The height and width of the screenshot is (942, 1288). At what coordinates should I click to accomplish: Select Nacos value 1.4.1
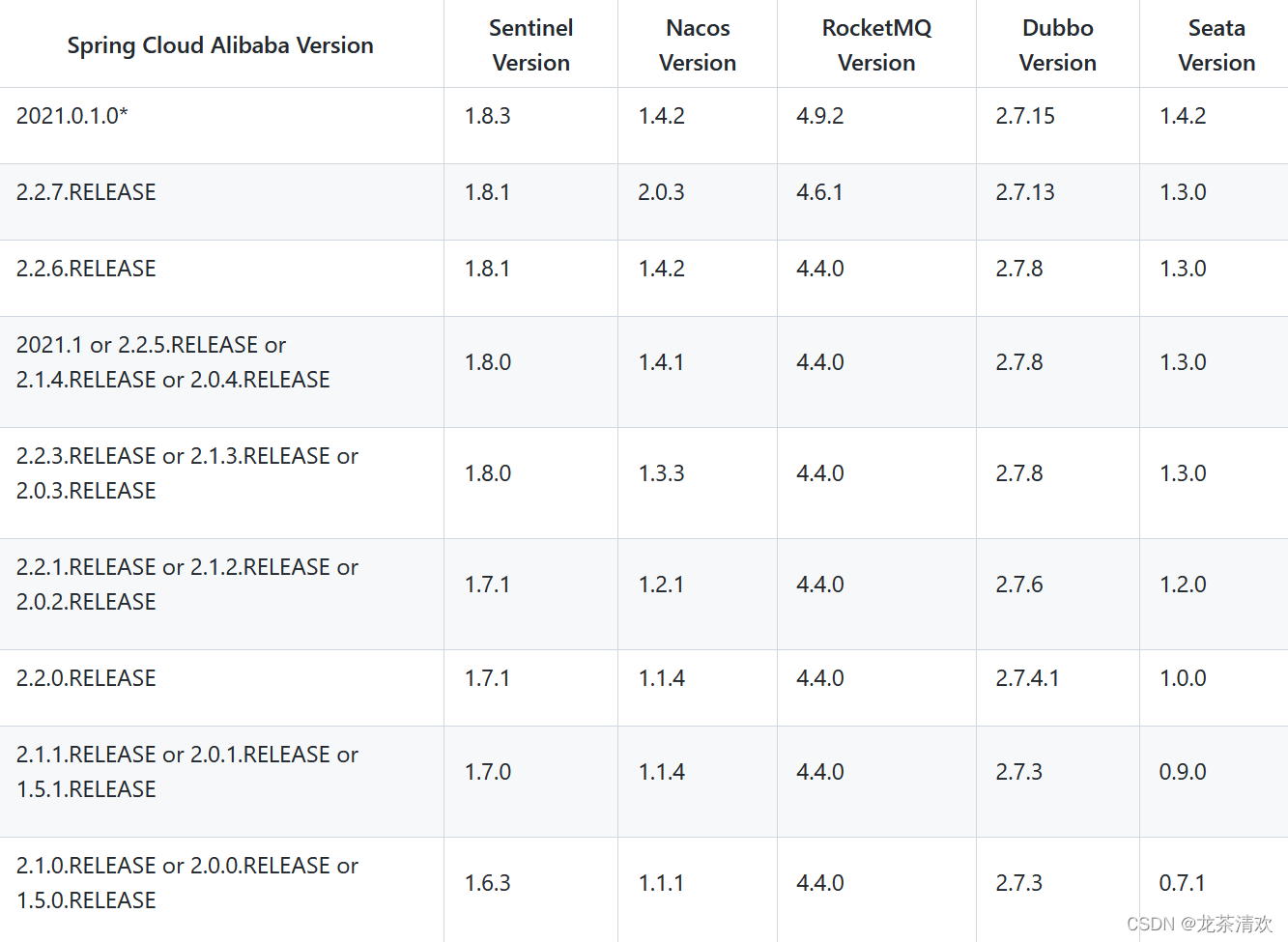click(662, 362)
